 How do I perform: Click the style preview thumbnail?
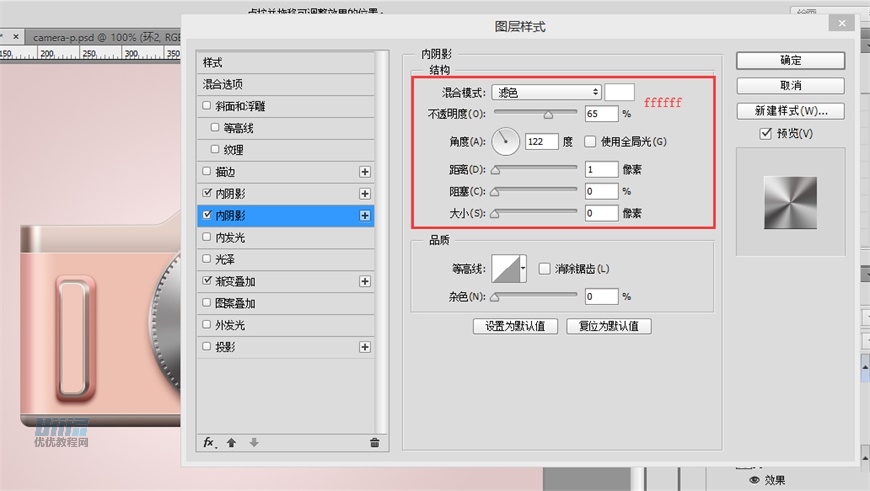pyautogui.click(x=790, y=203)
